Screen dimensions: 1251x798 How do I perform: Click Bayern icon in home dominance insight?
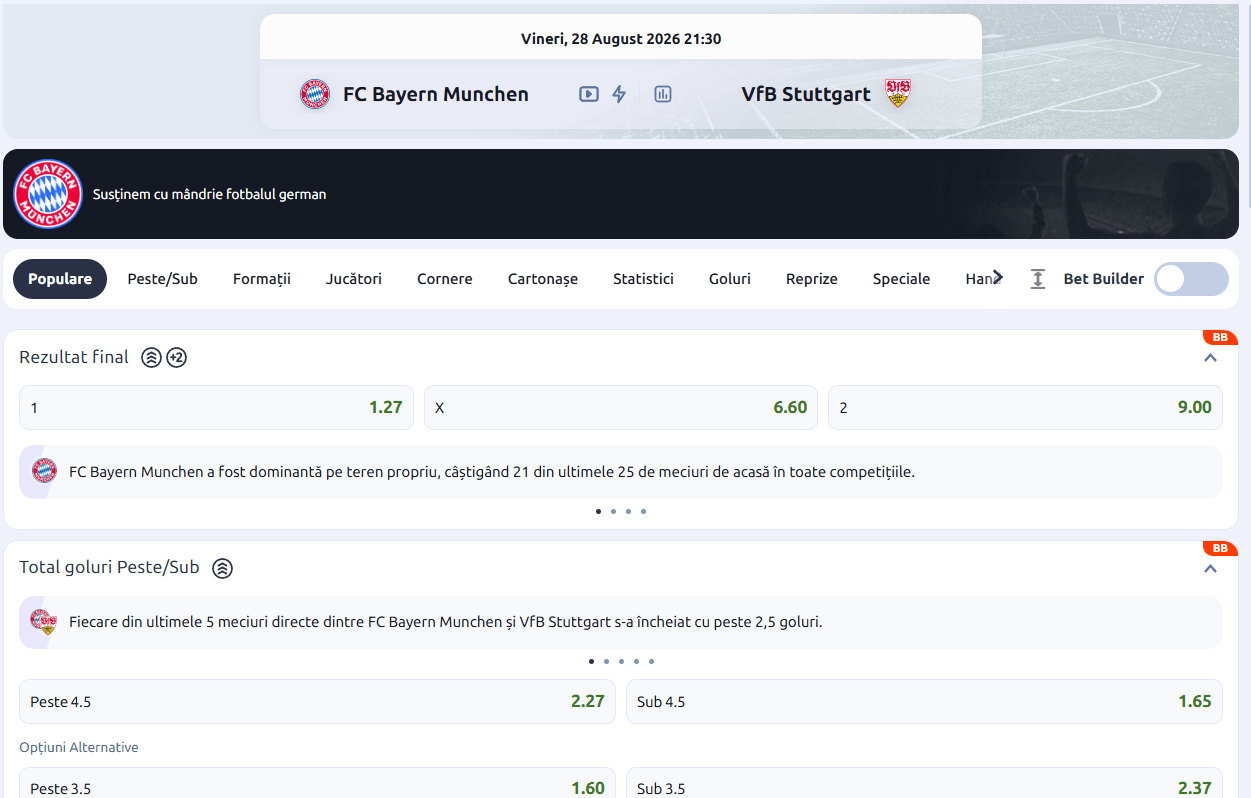pos(44,471)
